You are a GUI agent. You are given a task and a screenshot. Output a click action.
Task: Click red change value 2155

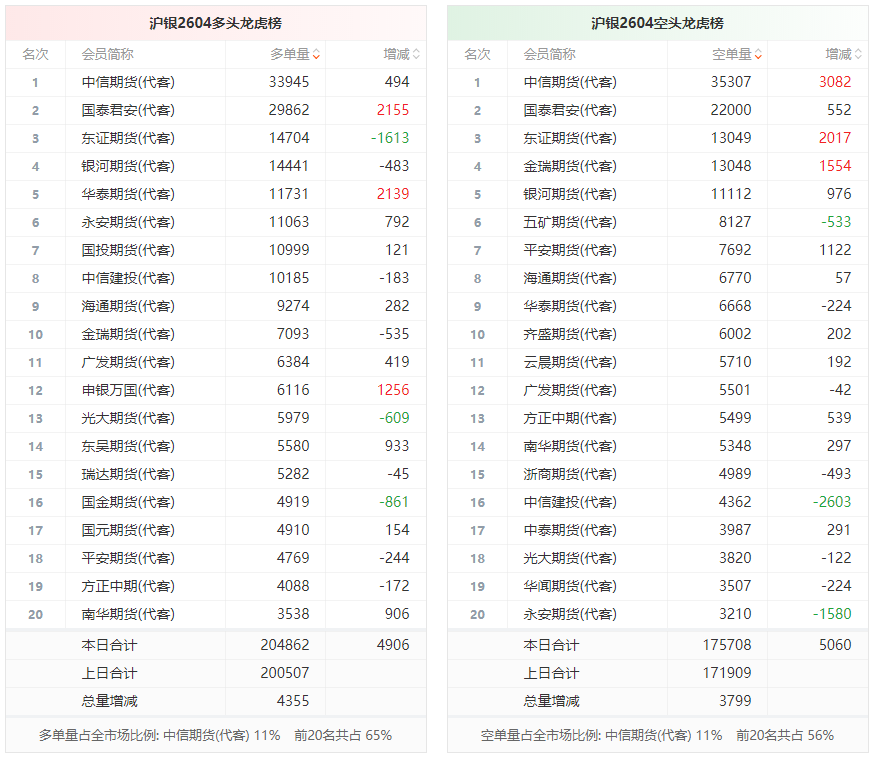pyautogui.click(x=393, y=110)
